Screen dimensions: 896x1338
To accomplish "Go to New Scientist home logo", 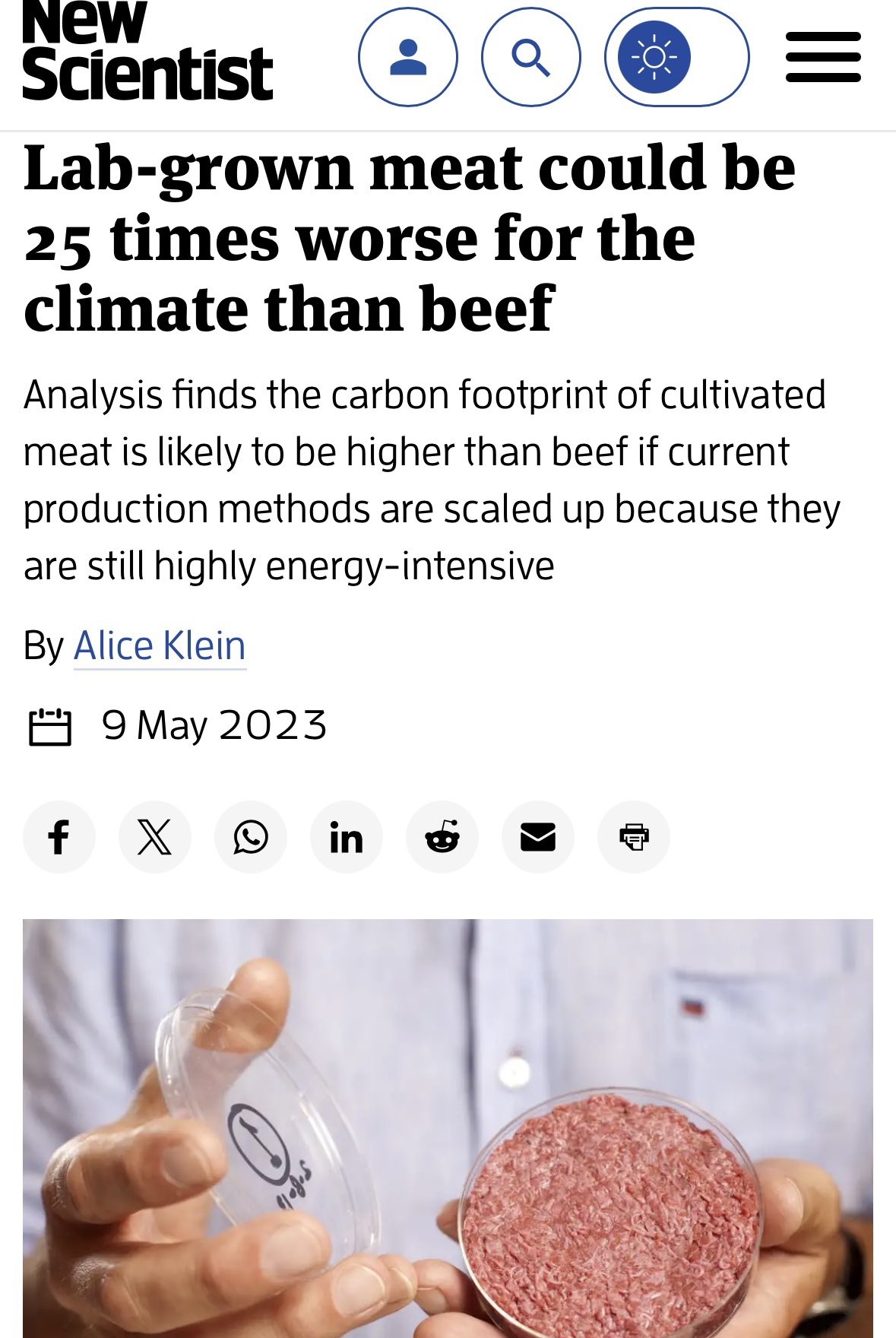I will coord(147,50).
